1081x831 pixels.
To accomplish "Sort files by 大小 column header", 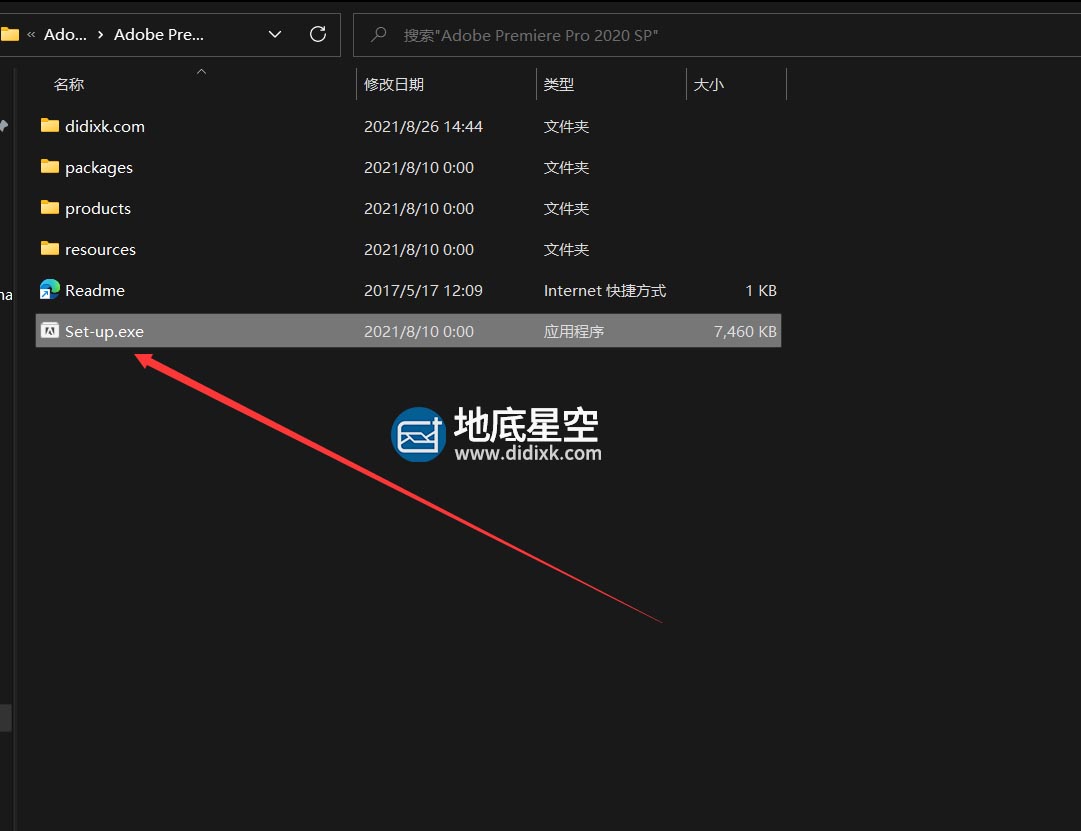I will [709, 84].
